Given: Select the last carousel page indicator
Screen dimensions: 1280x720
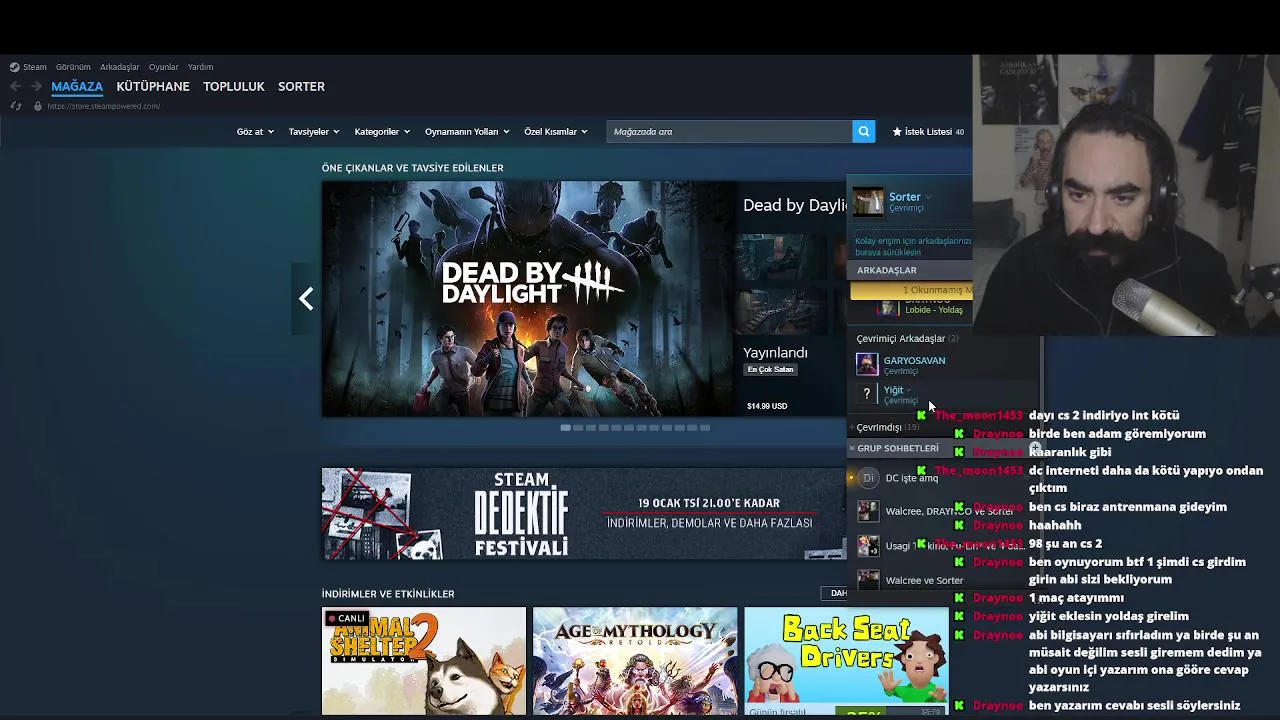Looking at the screenshot, I should point(705,428).
